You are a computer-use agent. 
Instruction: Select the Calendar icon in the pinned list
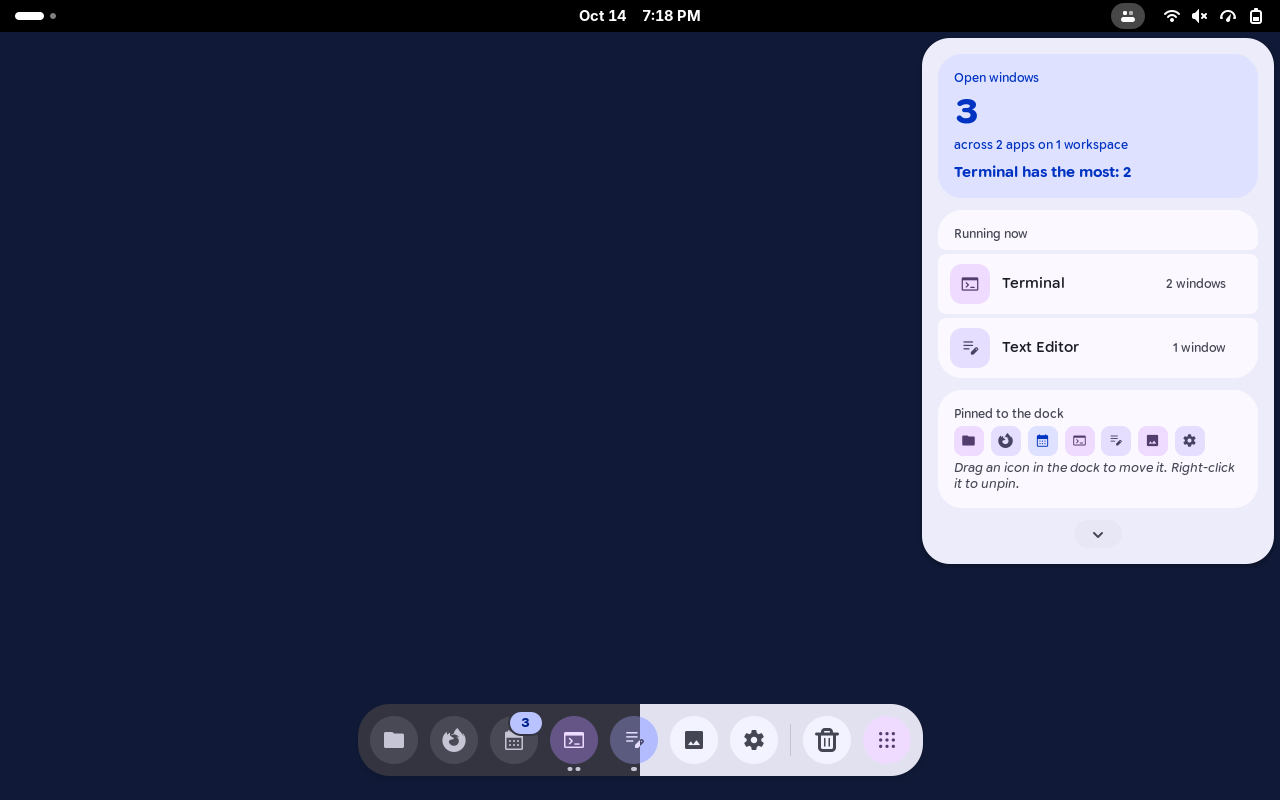click(x=1043, y=441)
